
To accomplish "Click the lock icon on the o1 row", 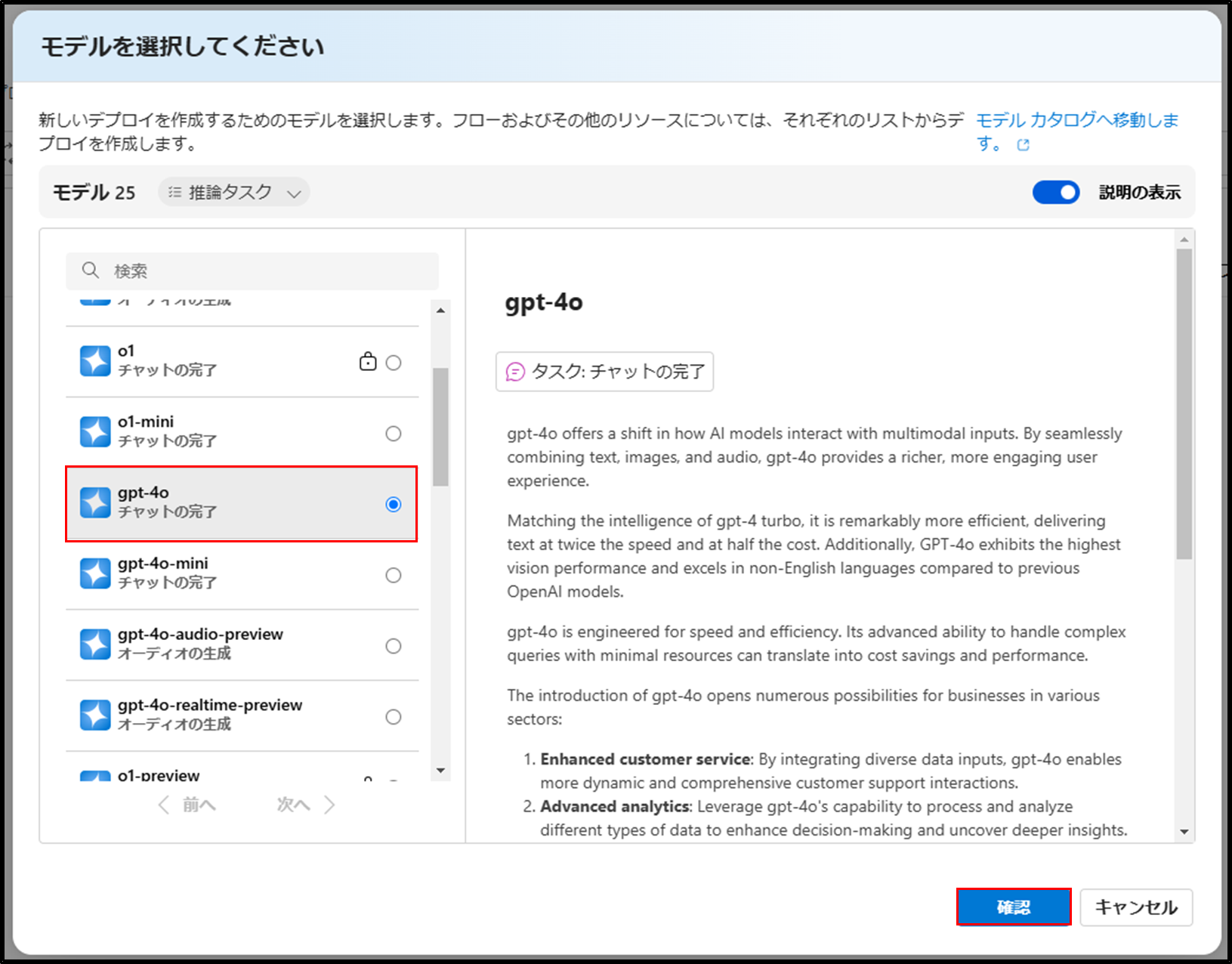I will click(368, 362).
